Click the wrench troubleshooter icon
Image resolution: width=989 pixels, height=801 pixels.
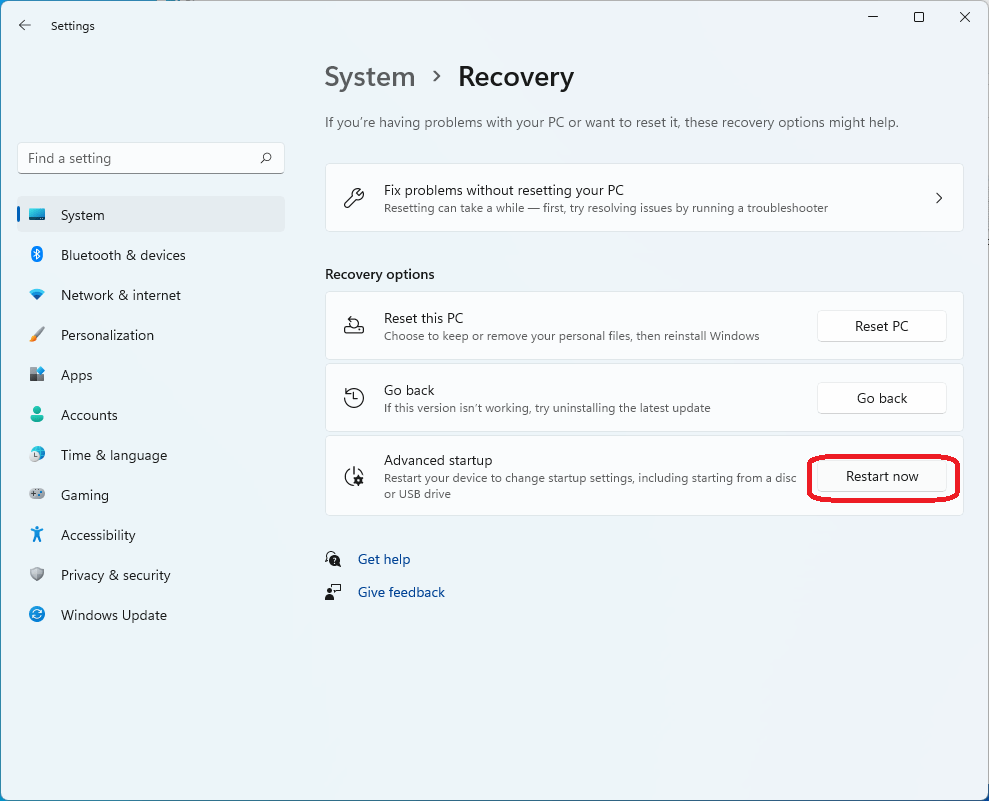point(354,198)
